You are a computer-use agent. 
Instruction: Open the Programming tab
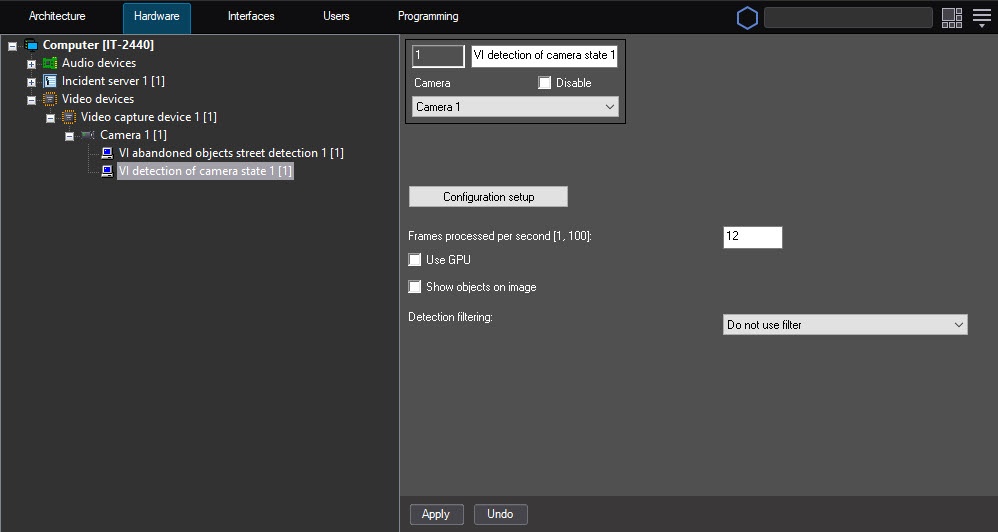[x=428, y=17]
